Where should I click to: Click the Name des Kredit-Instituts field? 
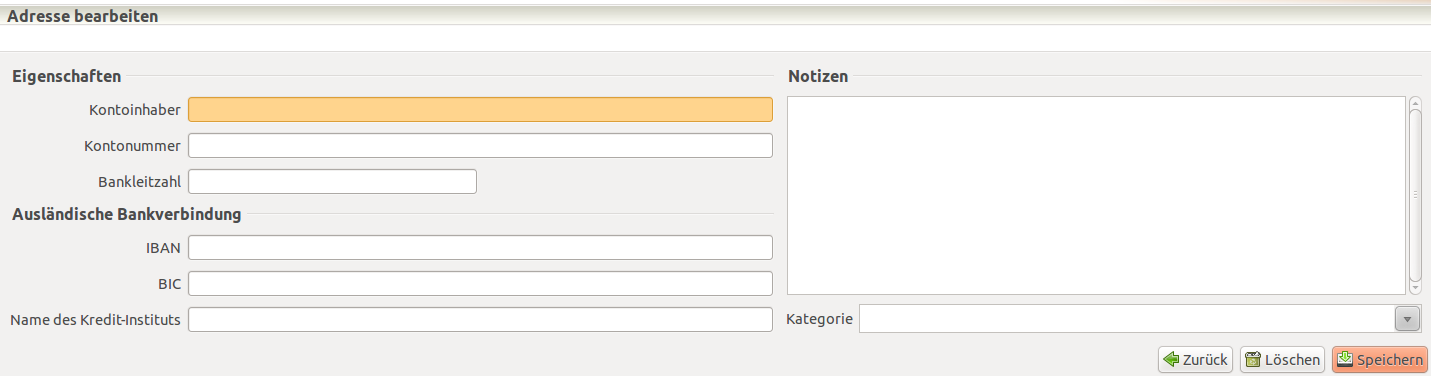click(480, 320)
